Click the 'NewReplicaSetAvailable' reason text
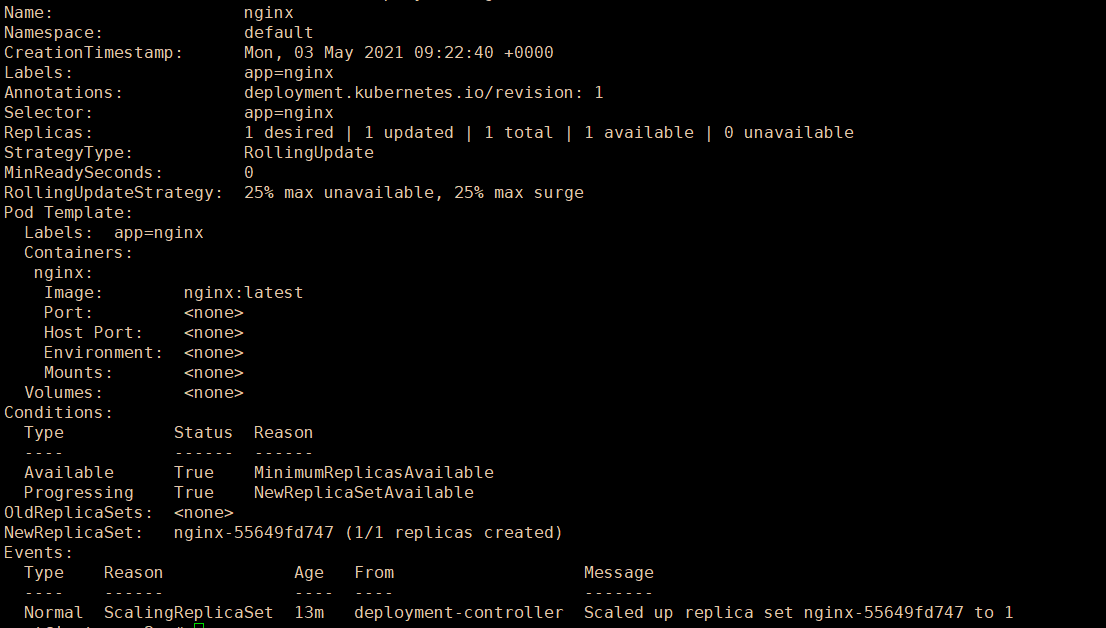 coord(363,493)
